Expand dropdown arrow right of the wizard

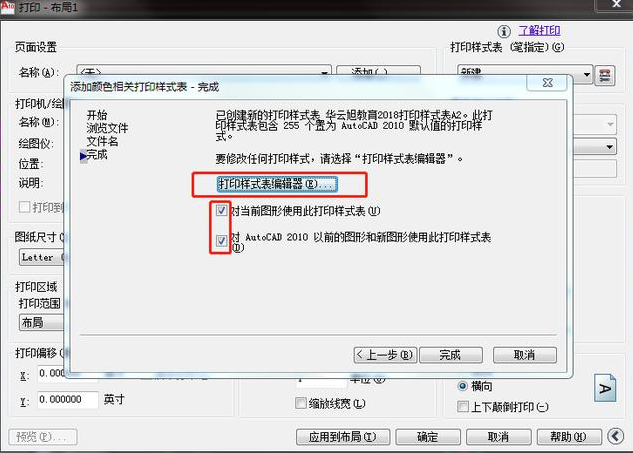pyautogui.click(x=609, y=147)
